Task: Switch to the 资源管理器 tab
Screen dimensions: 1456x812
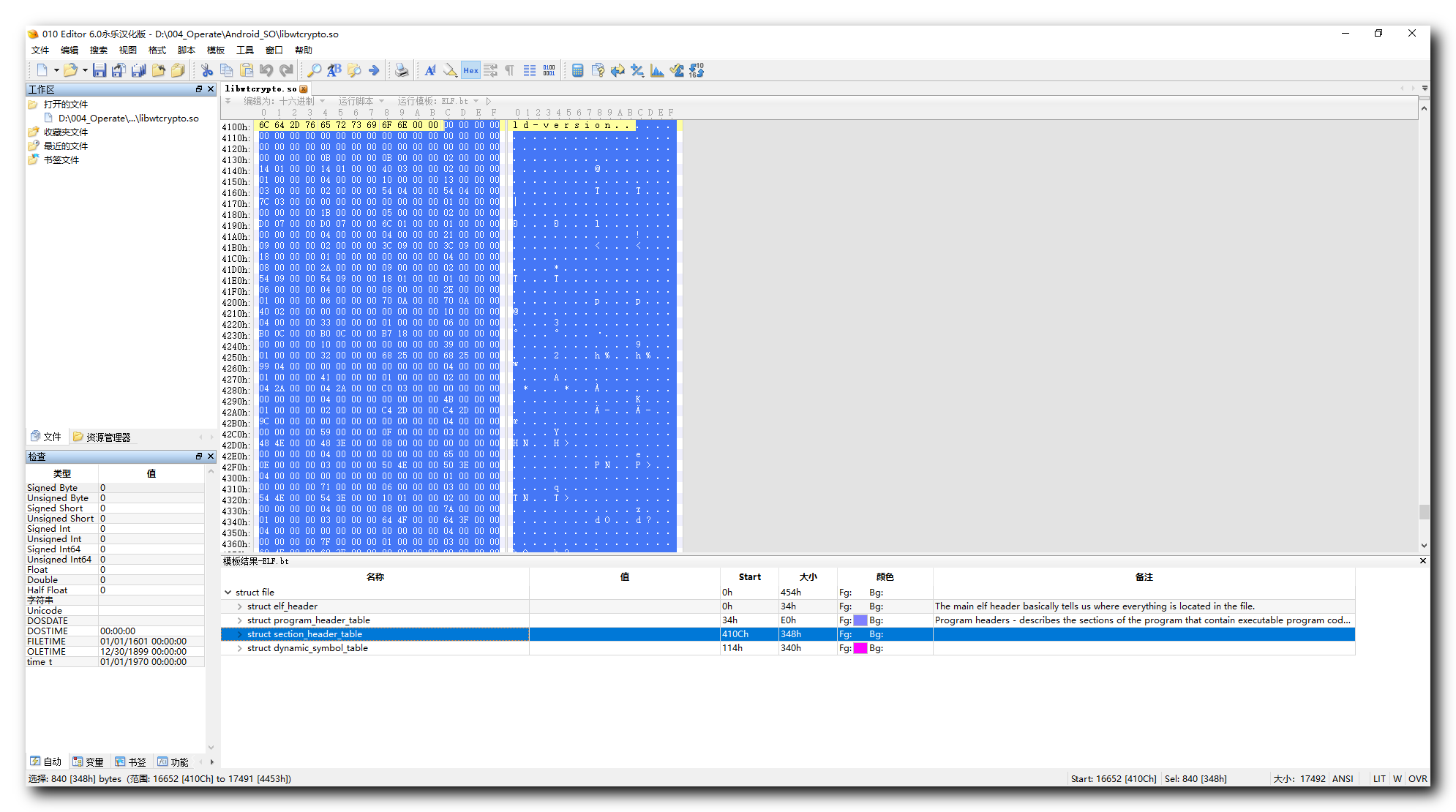Action: pyautogui.click(x=102, y=437)
